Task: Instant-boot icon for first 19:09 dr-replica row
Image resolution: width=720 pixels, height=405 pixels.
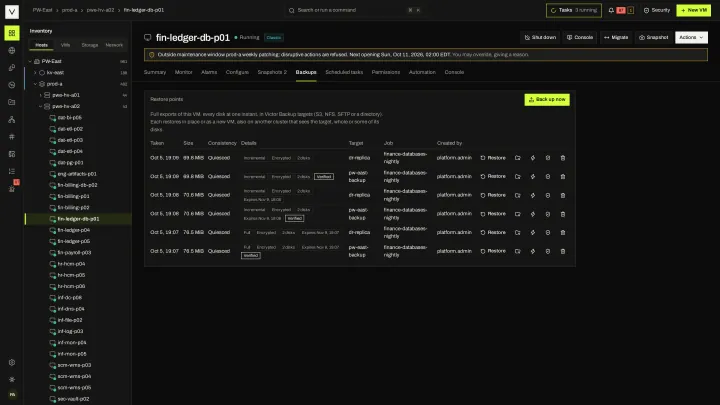Action: click(x=533, y=158)
